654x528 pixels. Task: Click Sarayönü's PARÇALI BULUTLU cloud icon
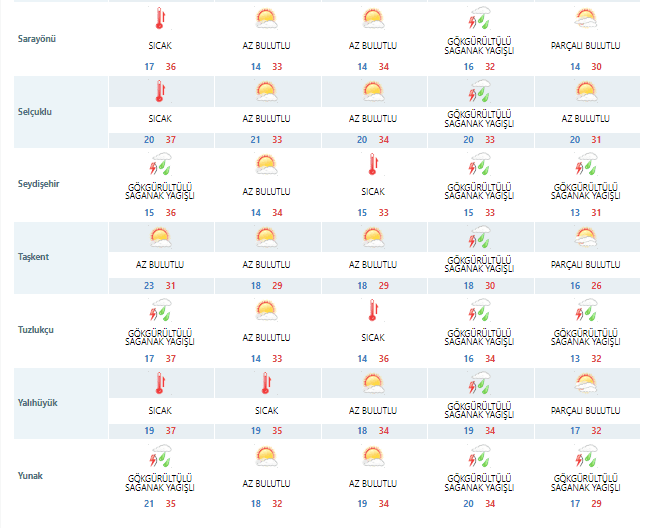[586, 19]
